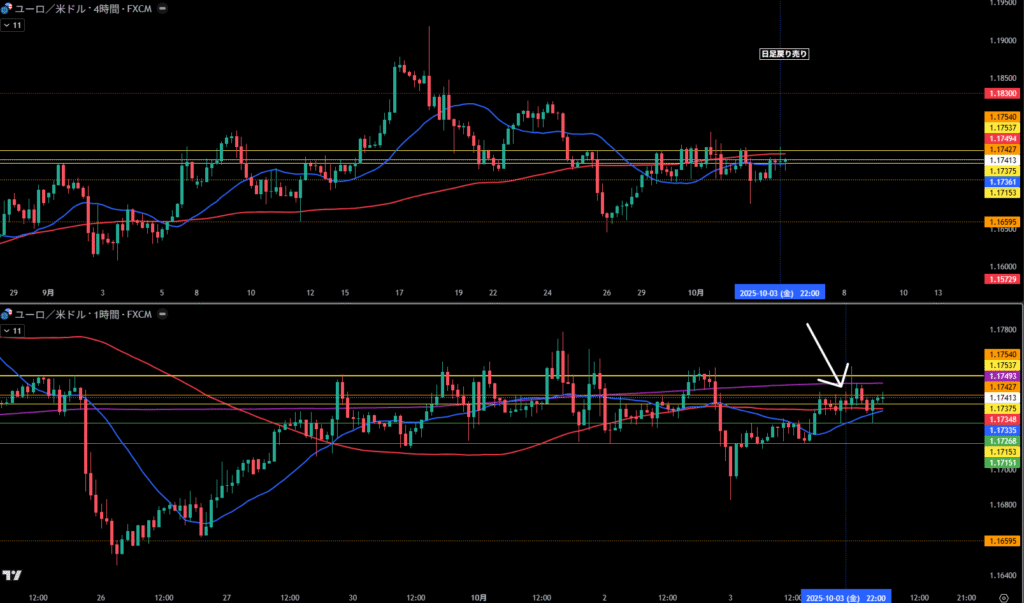This screenshot has height=603, width=1024.
Task: Click the 2025-10-03 date marker on lower time axis
Action: tap(847, 597)
